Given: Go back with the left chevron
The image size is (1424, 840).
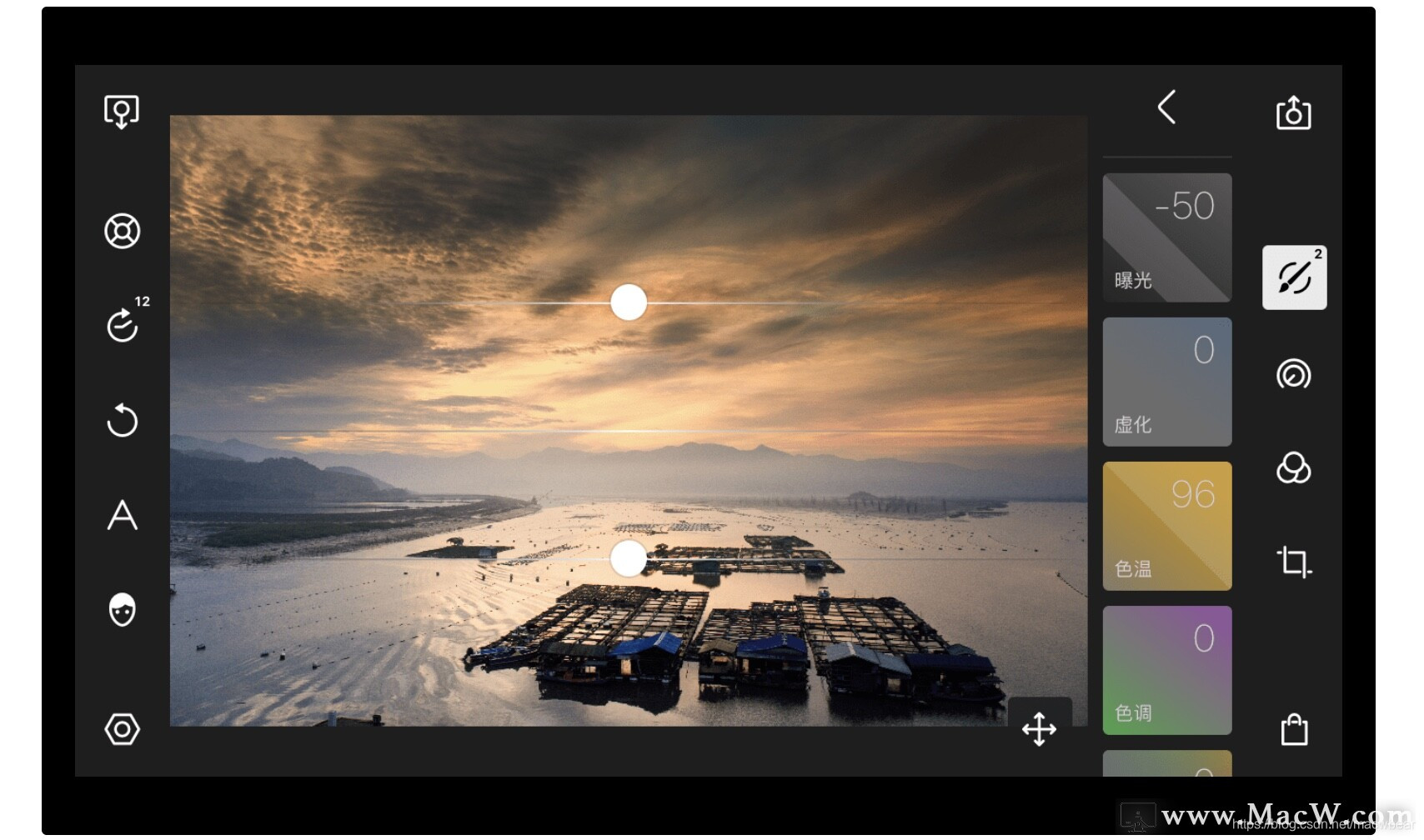Looking at the screenshot, I should point(1167,107).
